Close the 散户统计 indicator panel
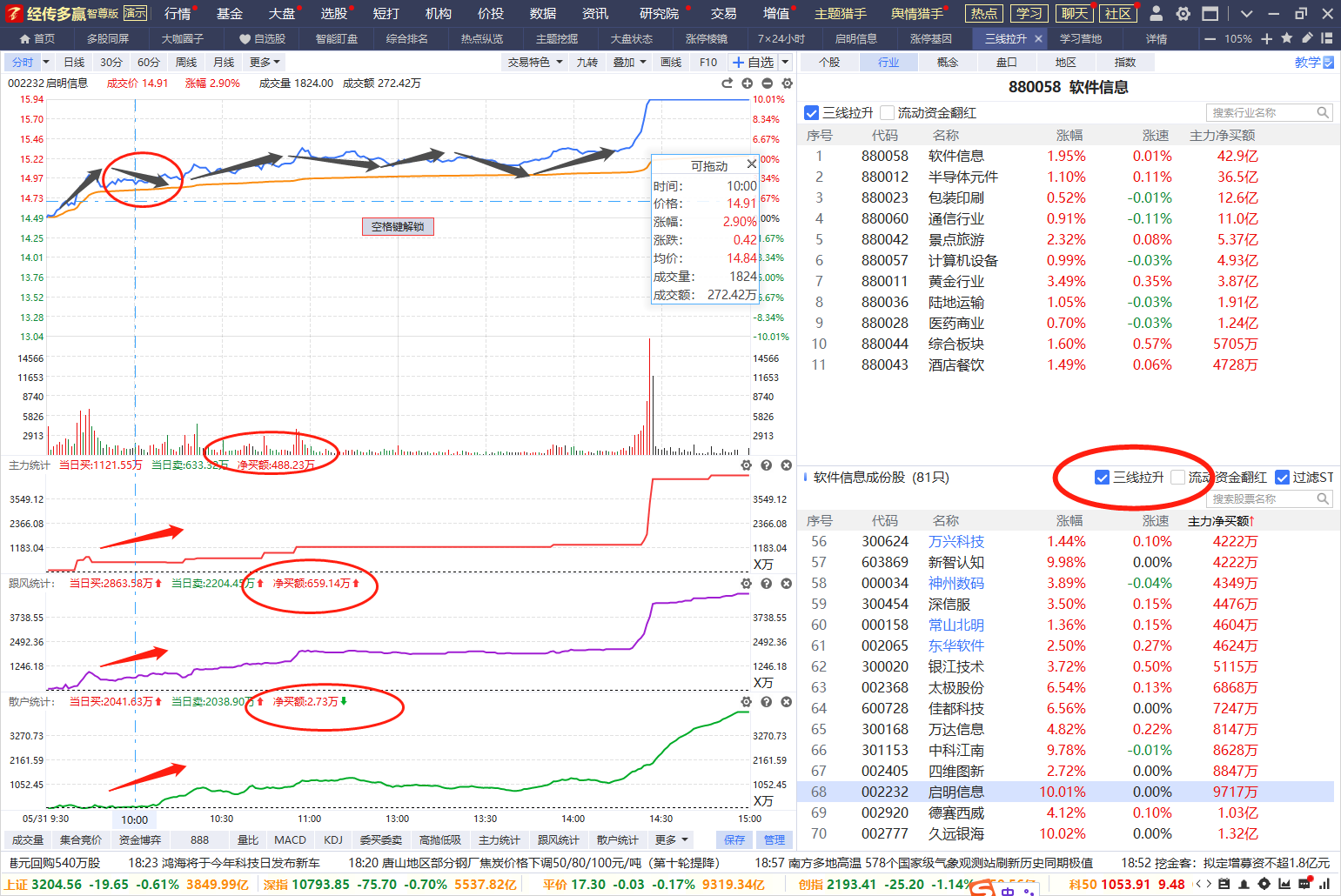The width and height of the screenshot is (1341, 896). 786,701
